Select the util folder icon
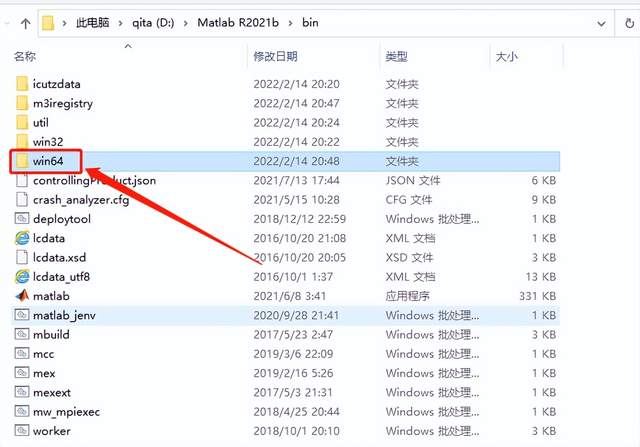 click(x=22, y=122)
